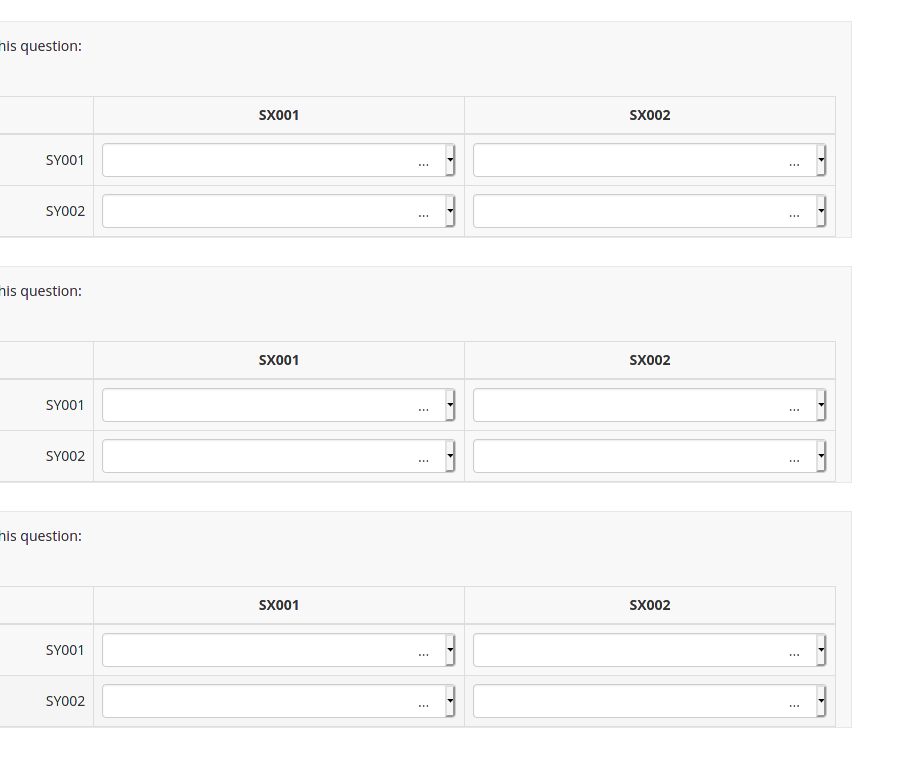Click SY001 row label in top table
907x768 pixels.
coord(65,160)
